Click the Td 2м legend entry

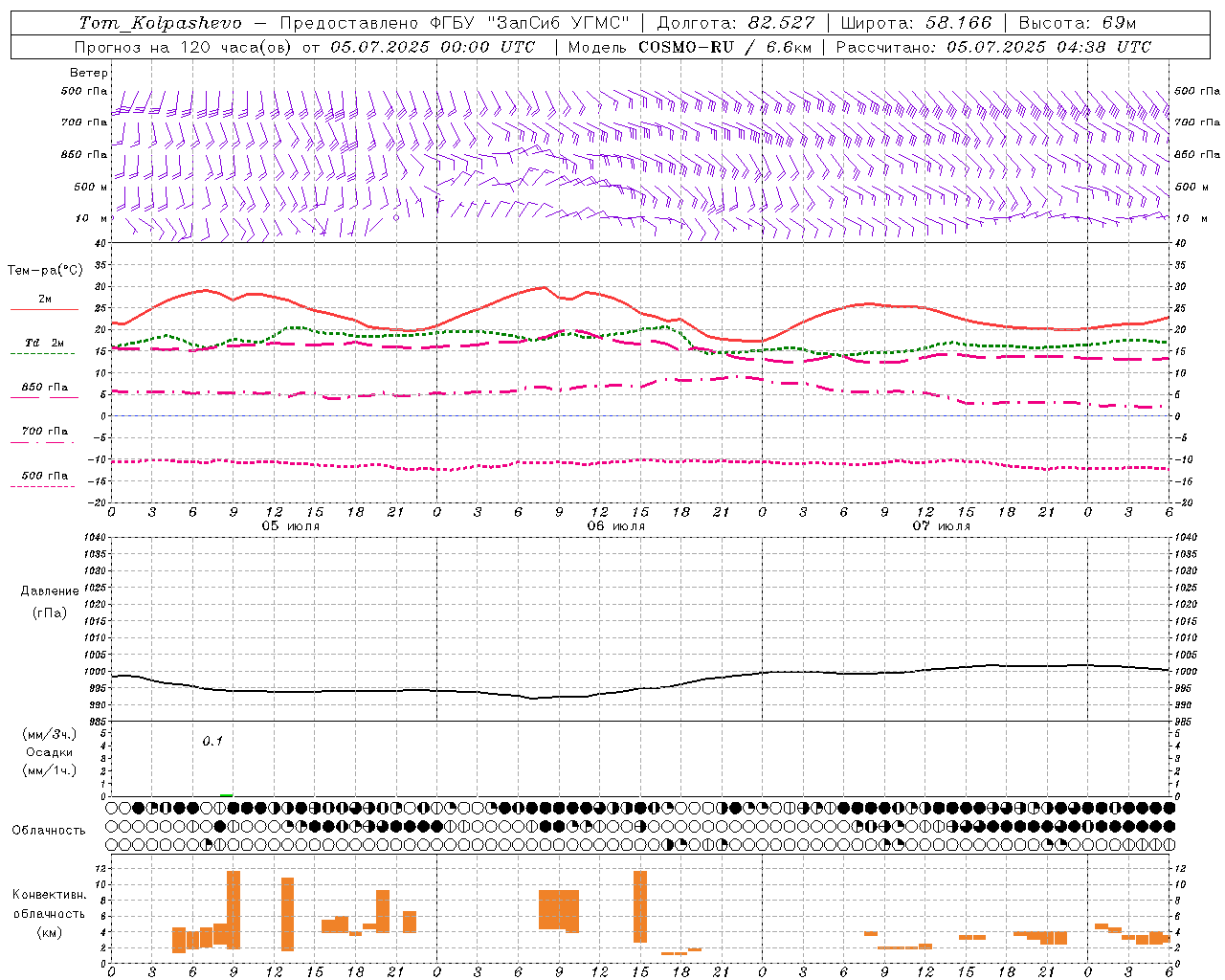pos(45,343)
